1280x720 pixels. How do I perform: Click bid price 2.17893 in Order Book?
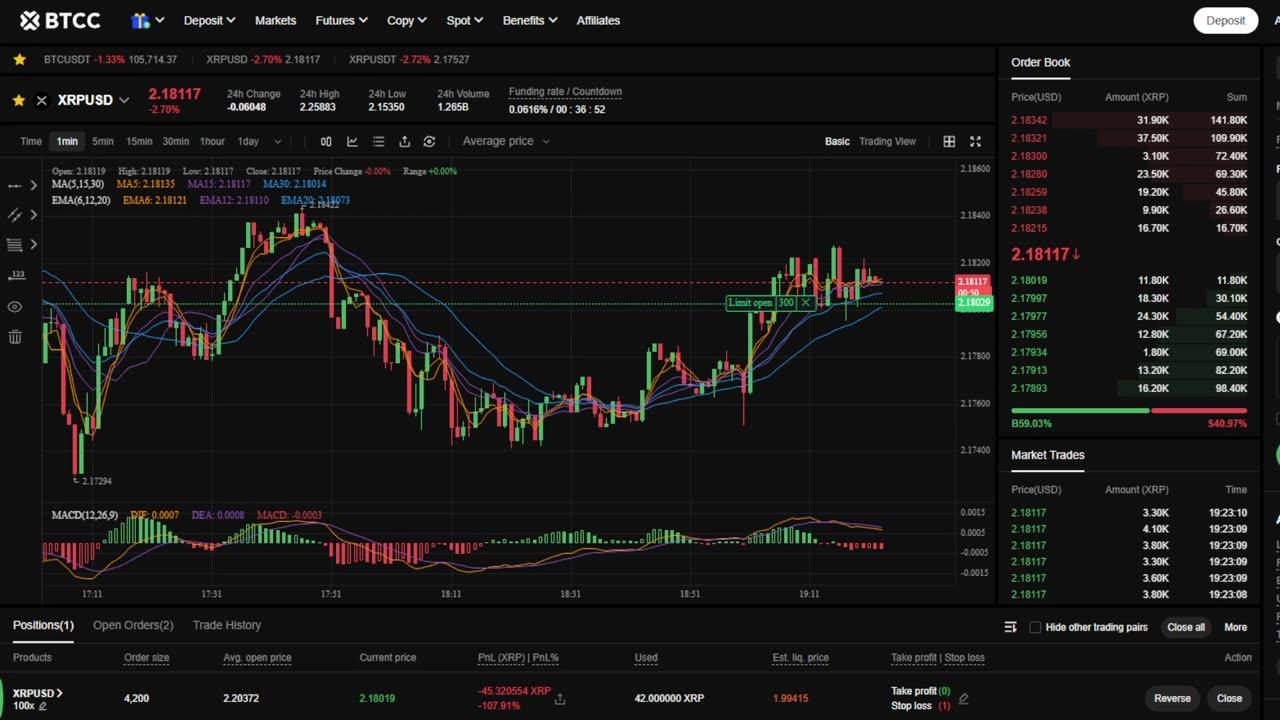click(x=1029, y=388)
